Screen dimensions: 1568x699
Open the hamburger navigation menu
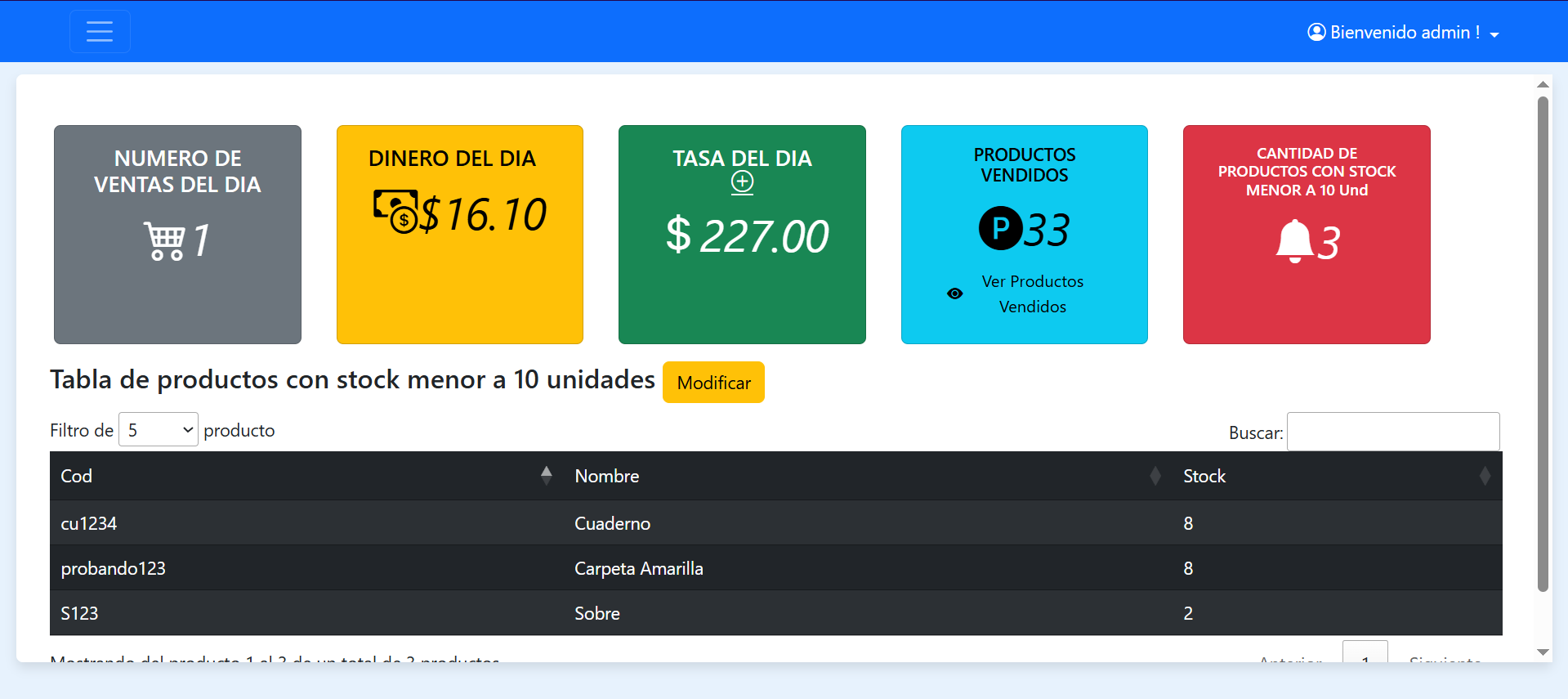click(x=100, y=32)
